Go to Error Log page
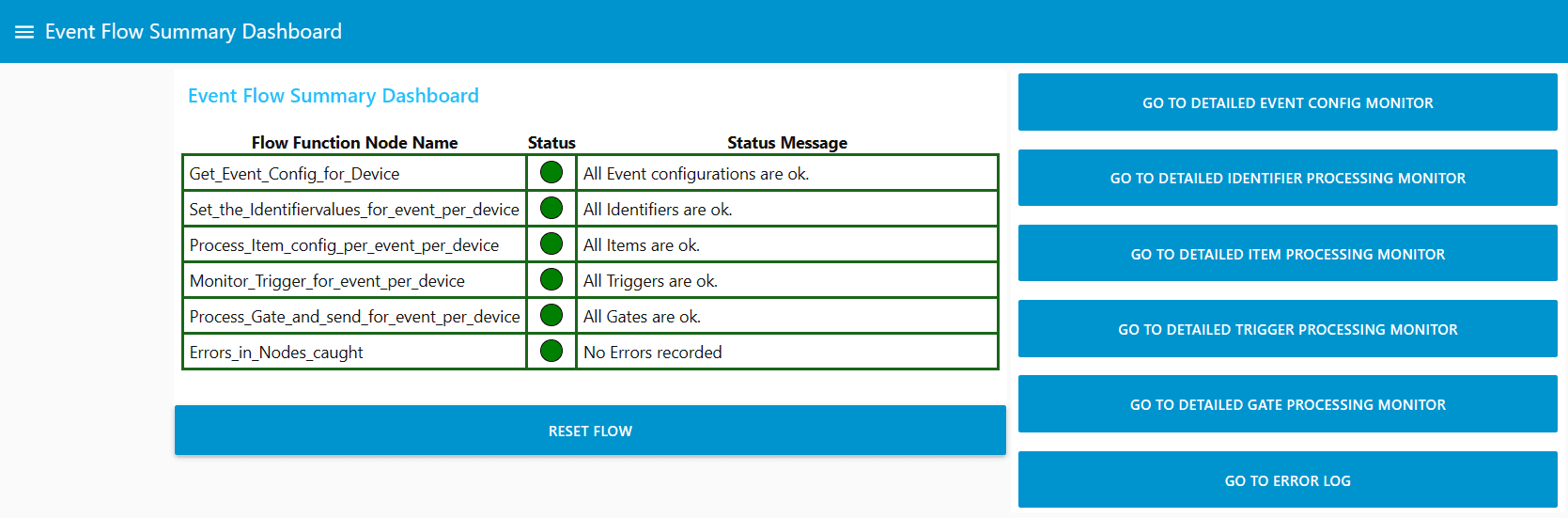 pyautogui.click(x=1287, y=480)
